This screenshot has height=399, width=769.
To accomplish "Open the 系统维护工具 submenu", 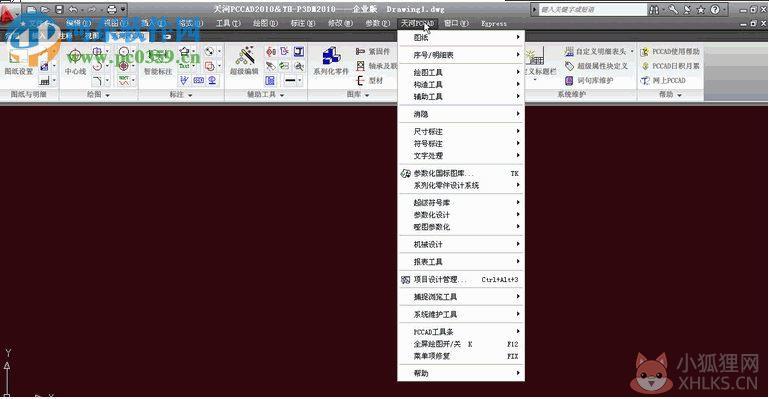I will click(461, 314).
